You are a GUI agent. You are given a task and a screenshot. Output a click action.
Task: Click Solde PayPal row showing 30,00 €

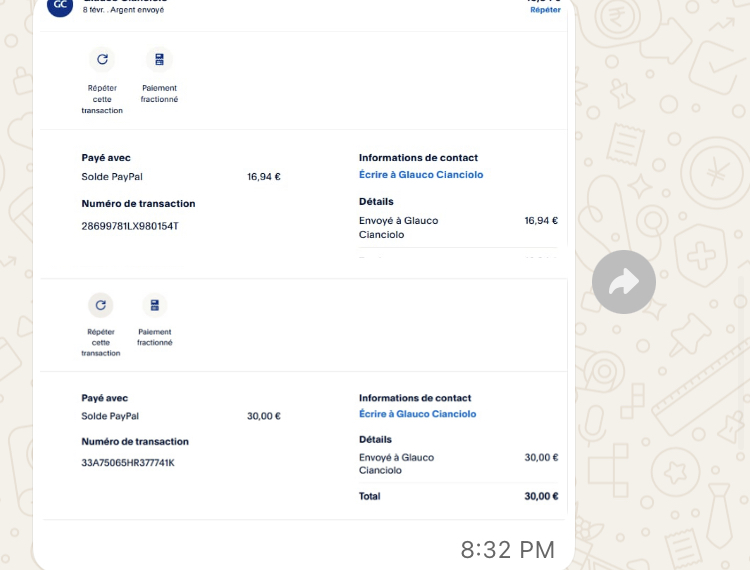(x=180, y=416)
